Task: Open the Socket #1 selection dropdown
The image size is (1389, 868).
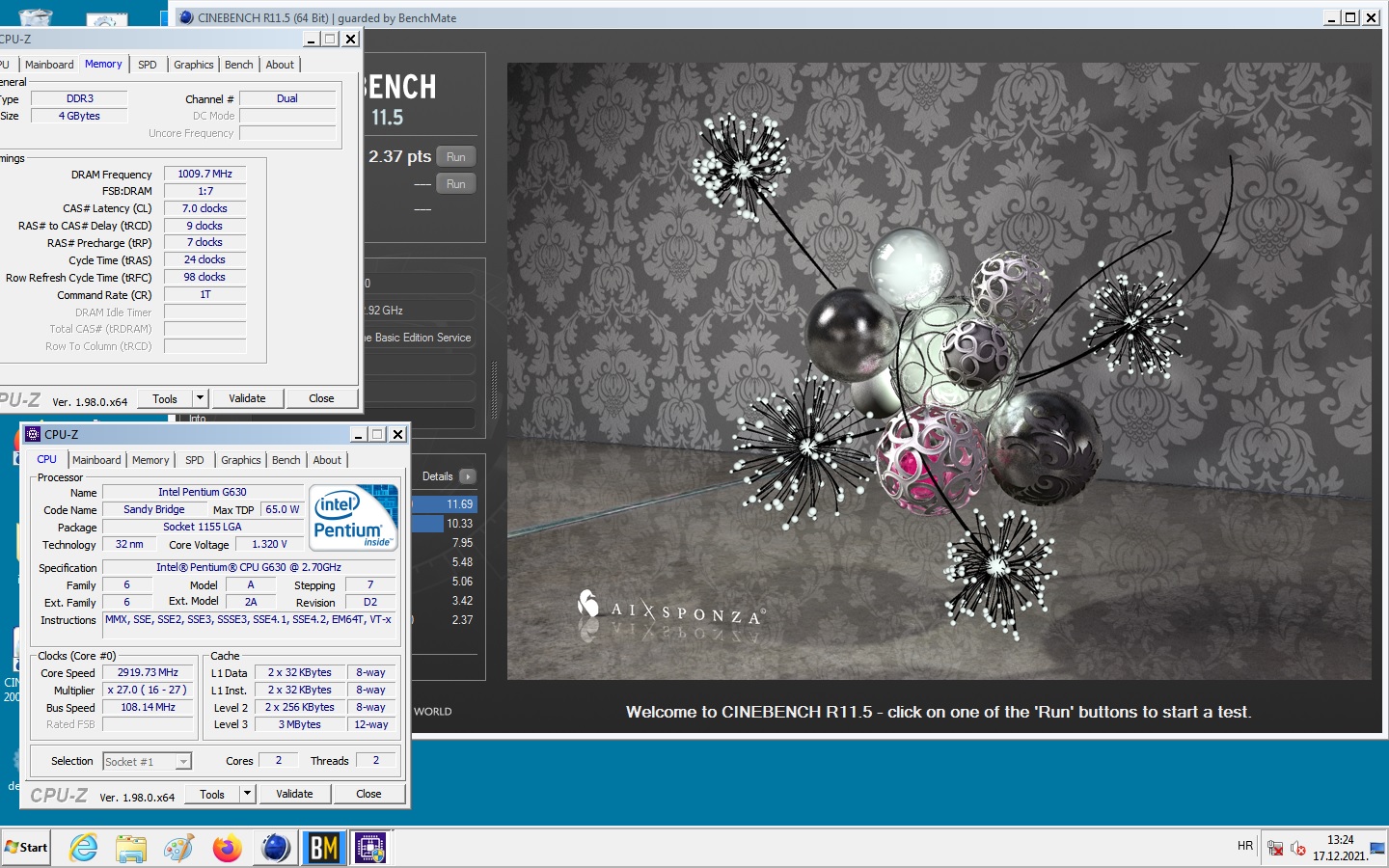Action: point(148,761)
